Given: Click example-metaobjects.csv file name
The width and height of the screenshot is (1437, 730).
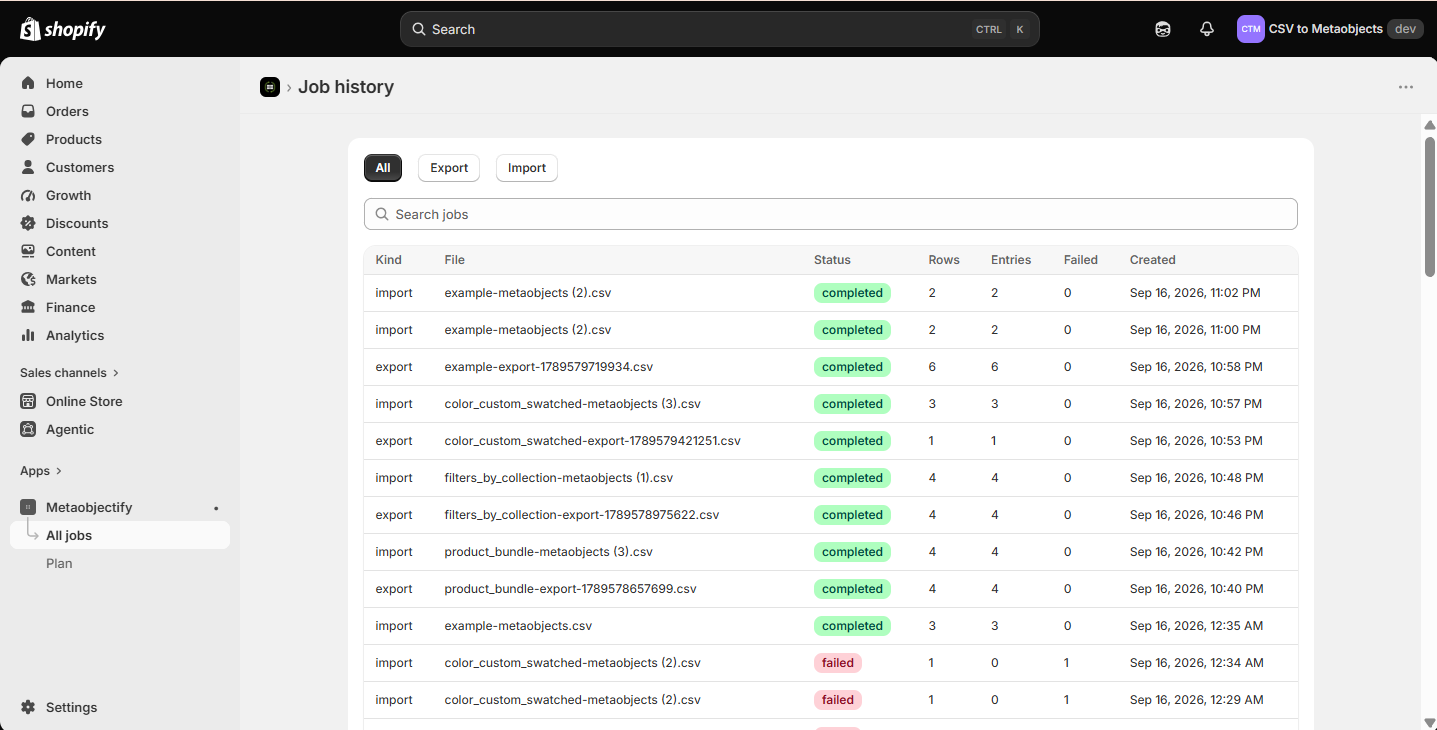Looking at the screenshot, I should [518, 626].
